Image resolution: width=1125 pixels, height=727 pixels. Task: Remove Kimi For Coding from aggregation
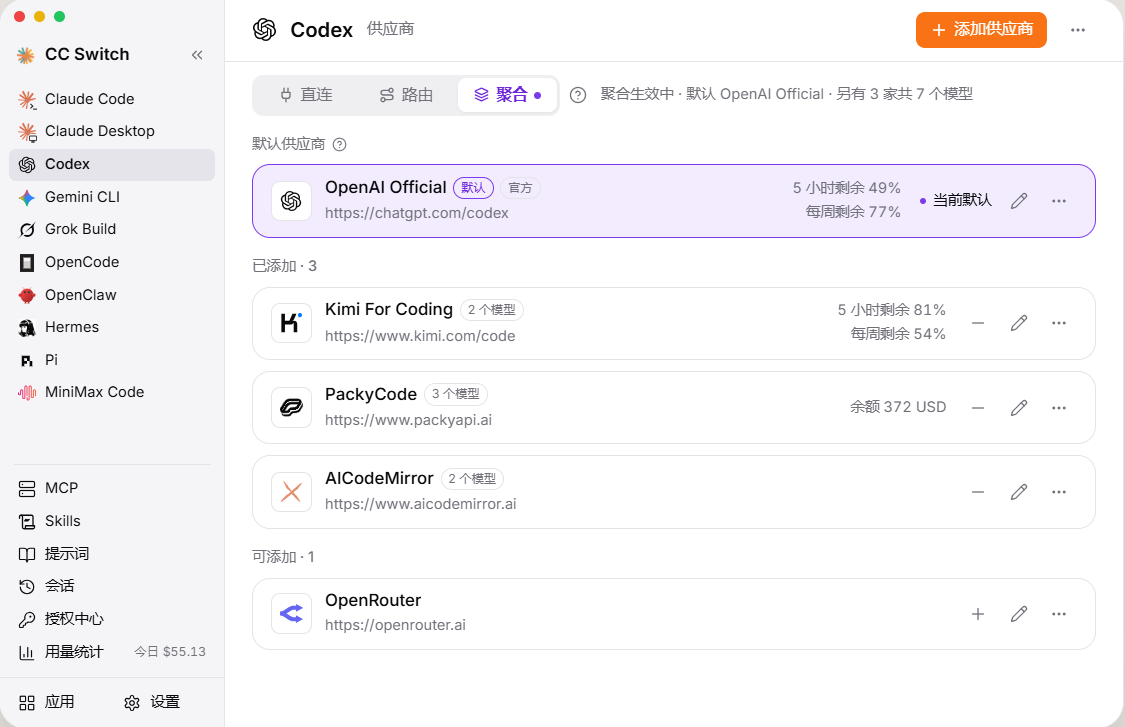(x=978, y=323)
